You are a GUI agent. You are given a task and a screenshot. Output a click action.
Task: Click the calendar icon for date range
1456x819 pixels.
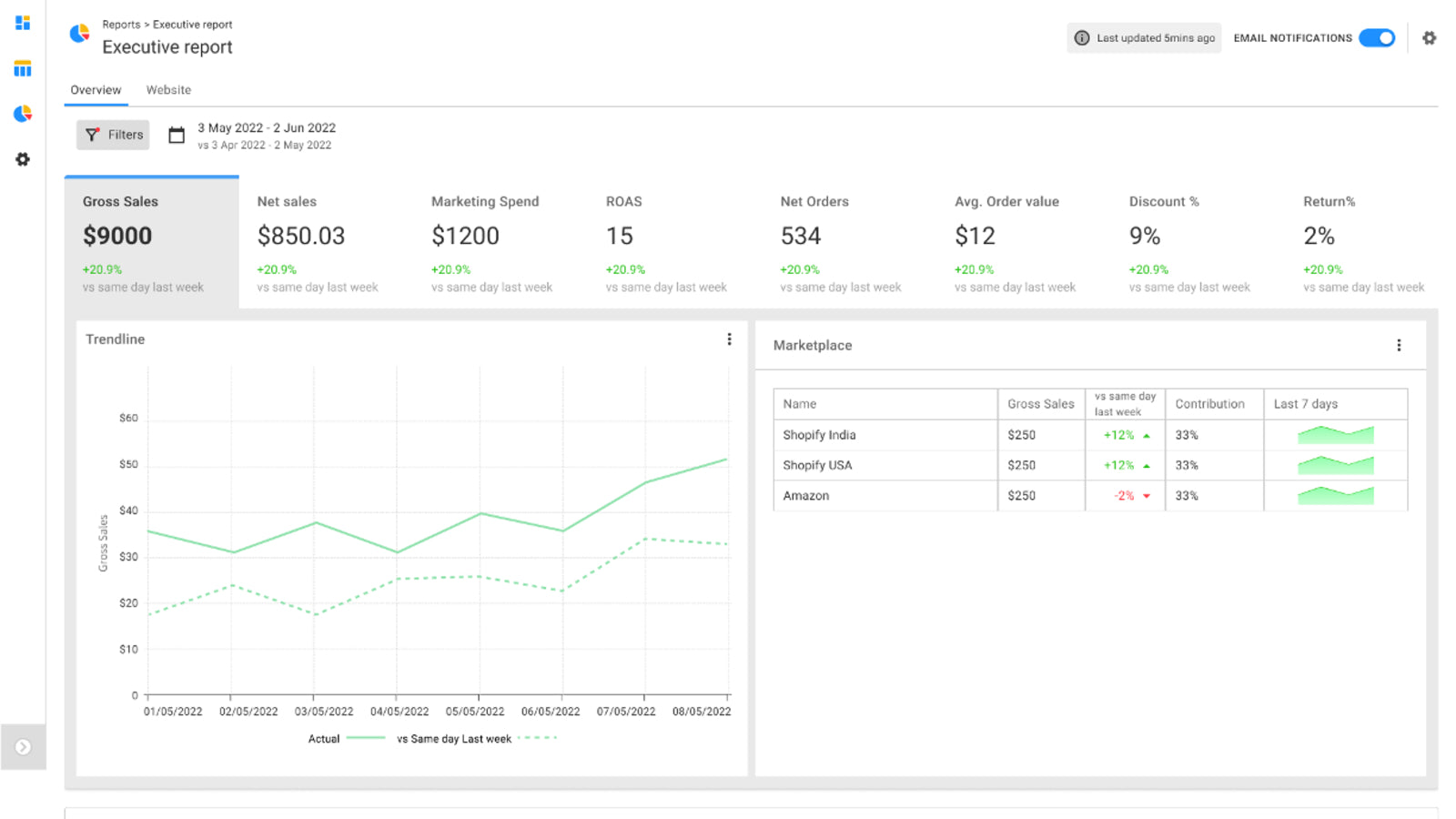177,136
